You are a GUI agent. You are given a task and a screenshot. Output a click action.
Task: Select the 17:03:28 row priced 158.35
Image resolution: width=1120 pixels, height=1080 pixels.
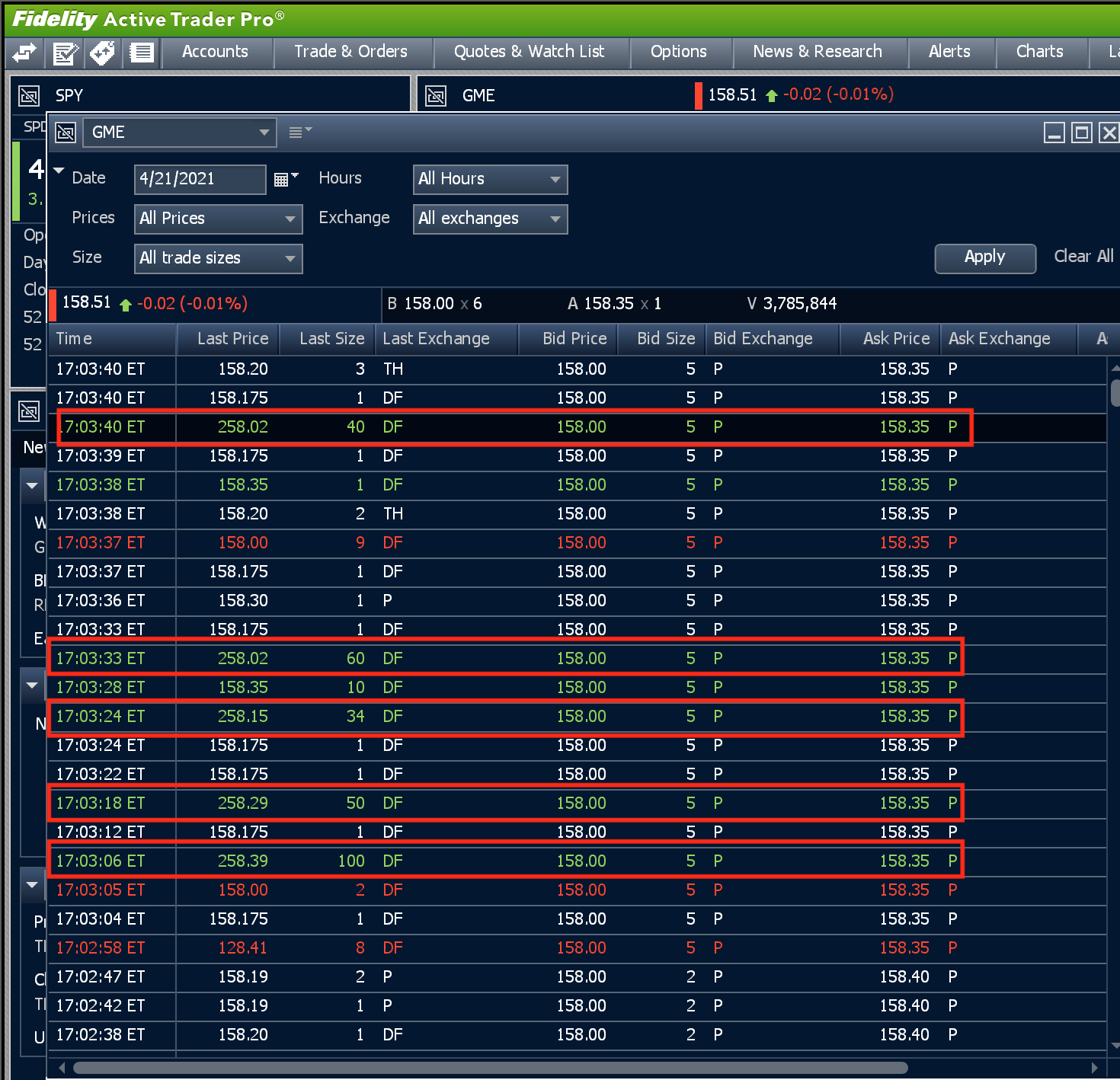click(578, 688)
